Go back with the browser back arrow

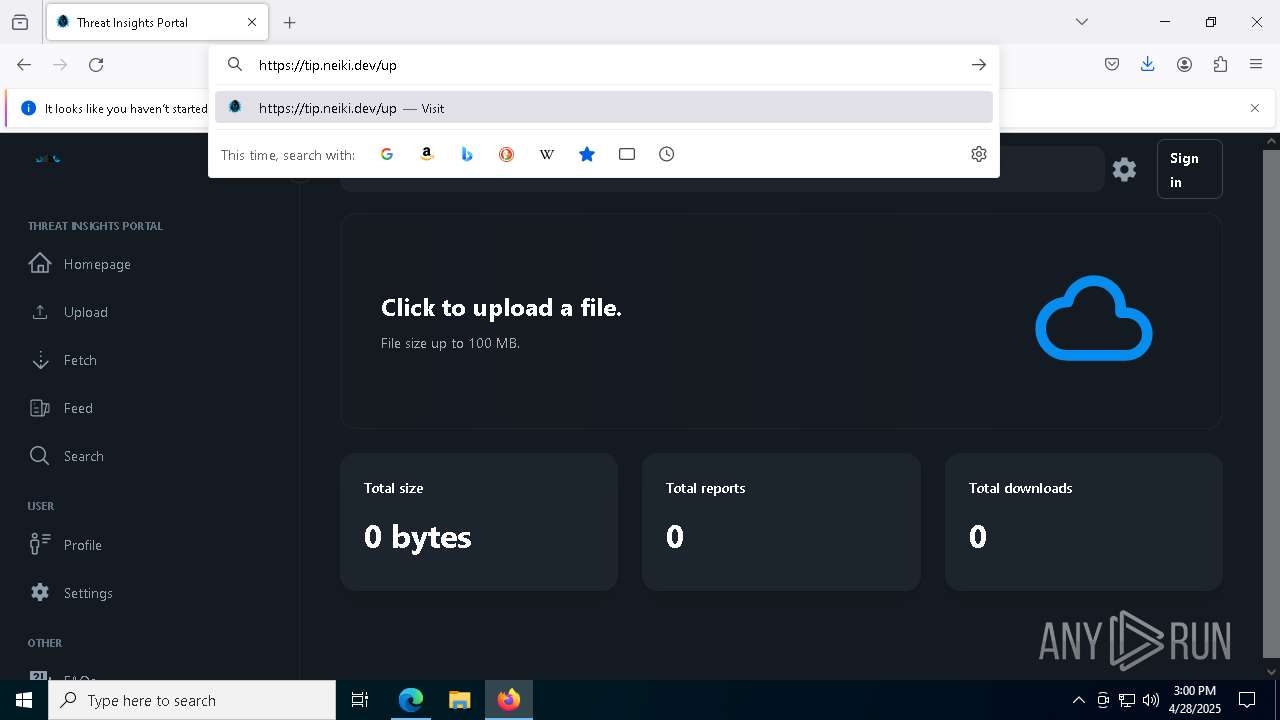point(24,64)
